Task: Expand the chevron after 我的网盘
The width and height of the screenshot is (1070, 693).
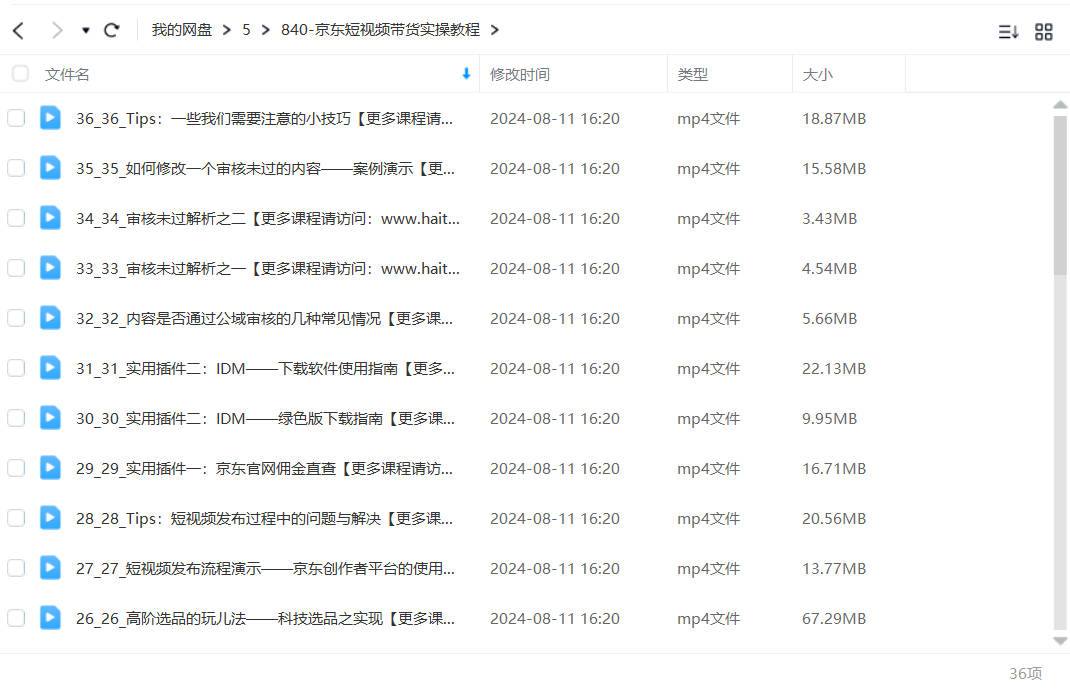Action: tap(227, 30)
